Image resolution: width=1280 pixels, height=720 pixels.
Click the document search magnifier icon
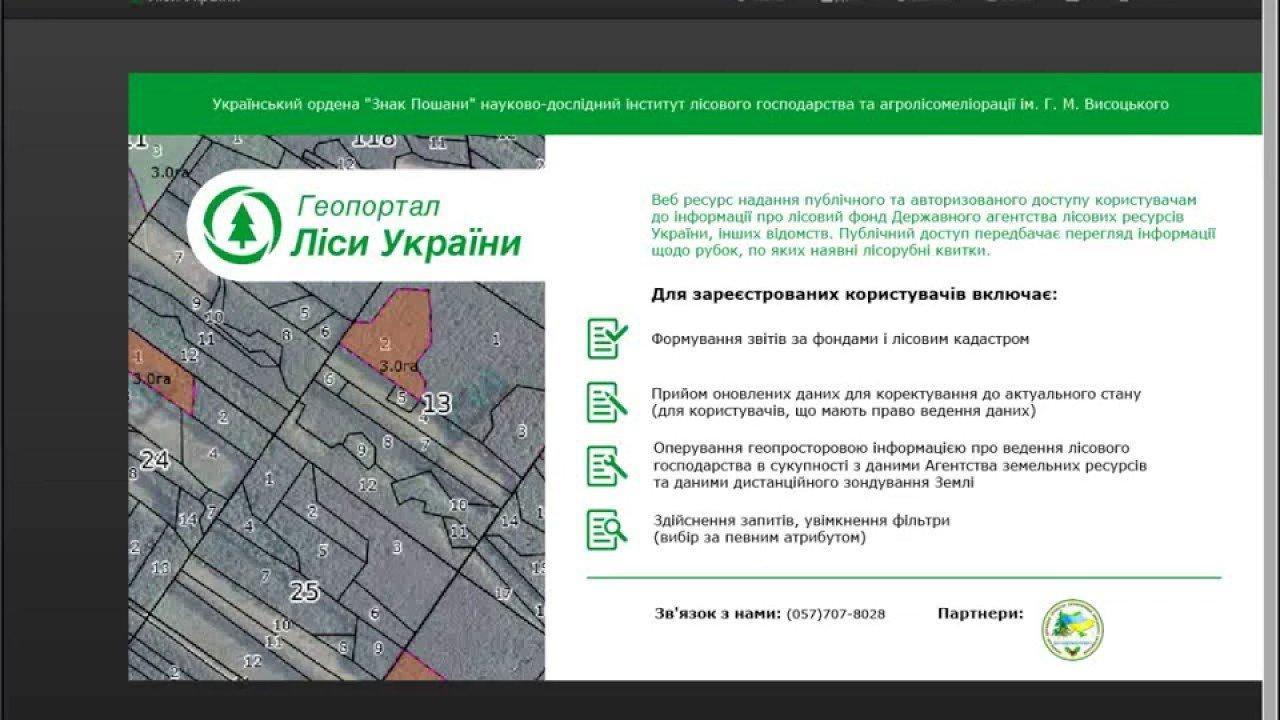coord(607,529)
